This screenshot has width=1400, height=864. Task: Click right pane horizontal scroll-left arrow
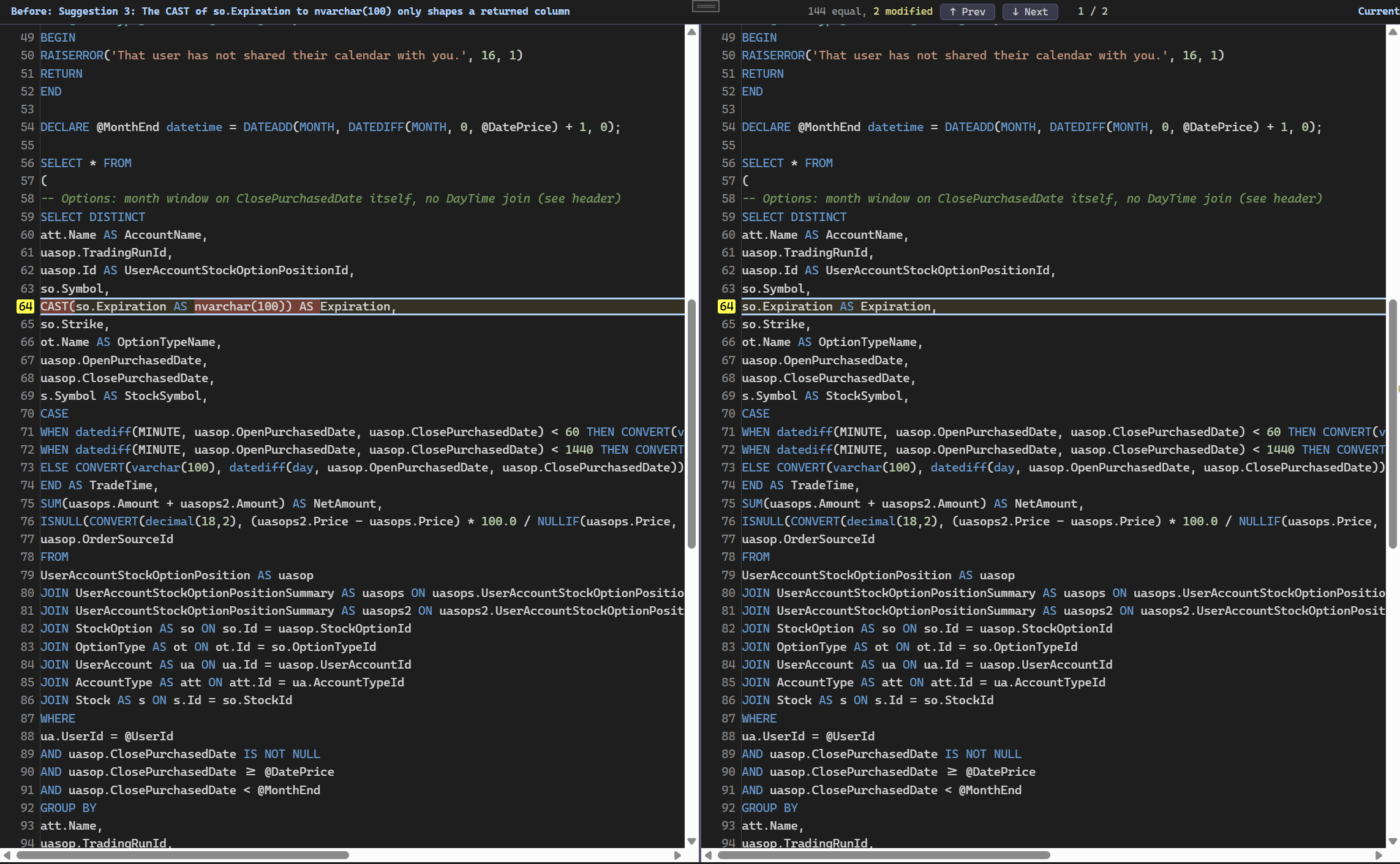click(708, 855)
